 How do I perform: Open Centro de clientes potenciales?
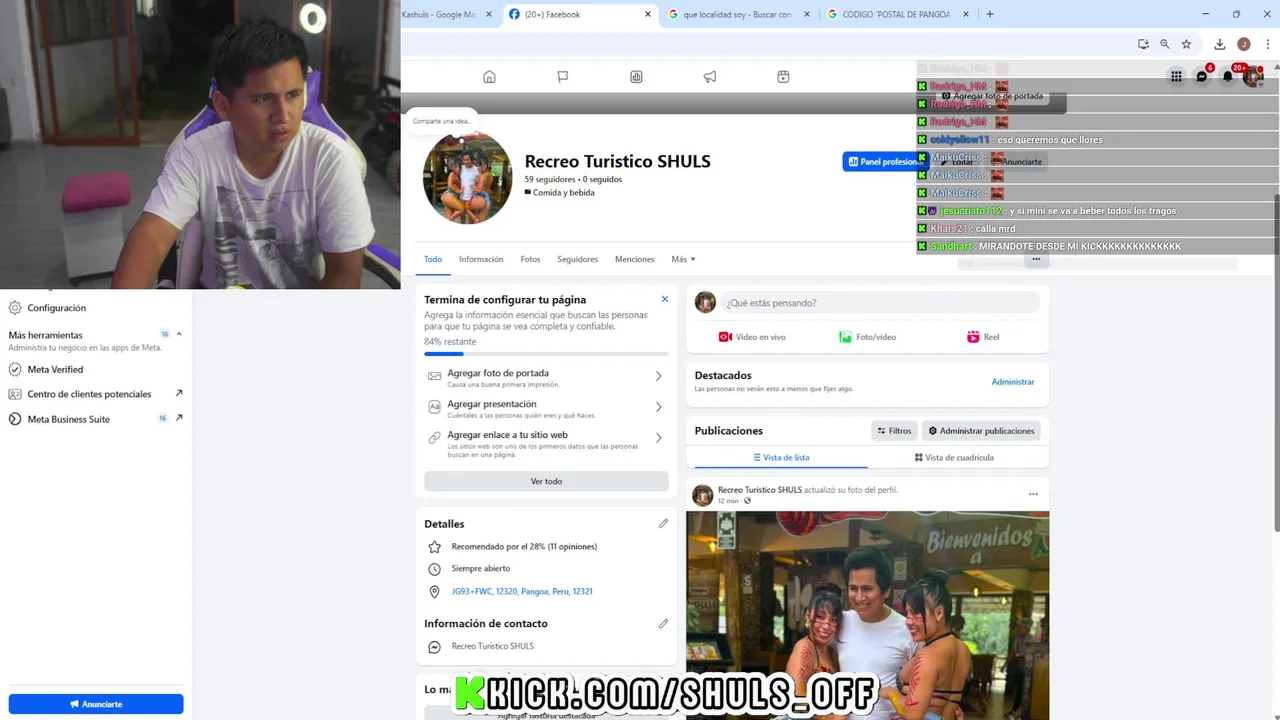tap(96, 394)
